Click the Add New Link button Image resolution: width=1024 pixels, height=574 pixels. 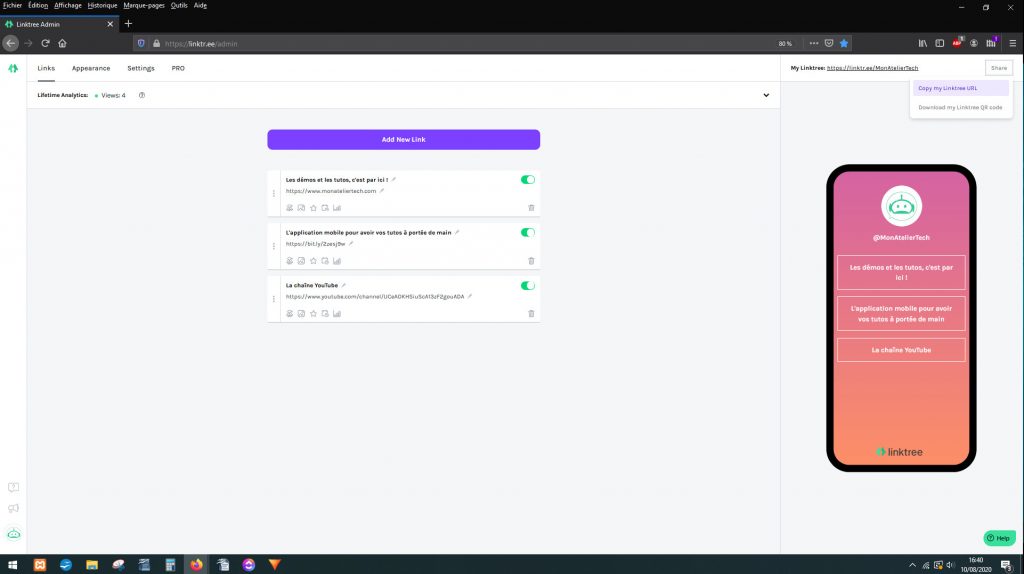pyautogui.click(x=404, y=139)
